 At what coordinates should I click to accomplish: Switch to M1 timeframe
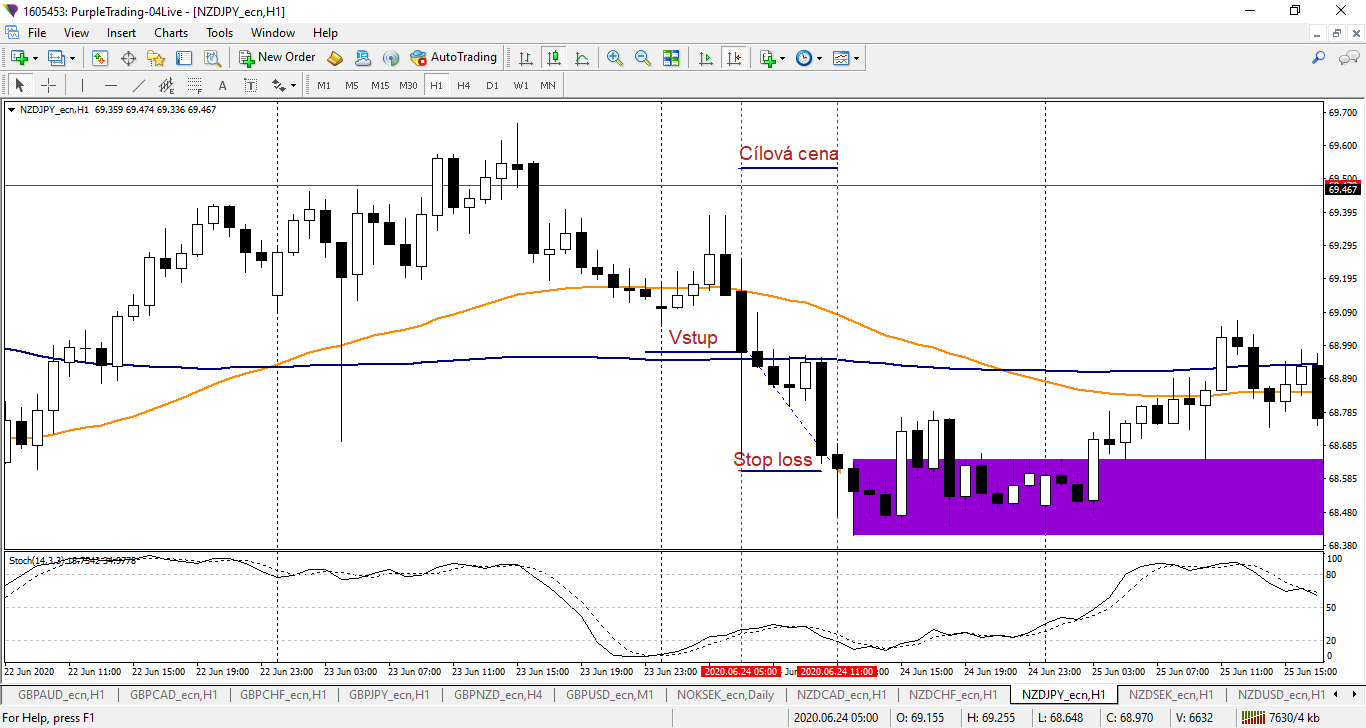coord(324,85)
